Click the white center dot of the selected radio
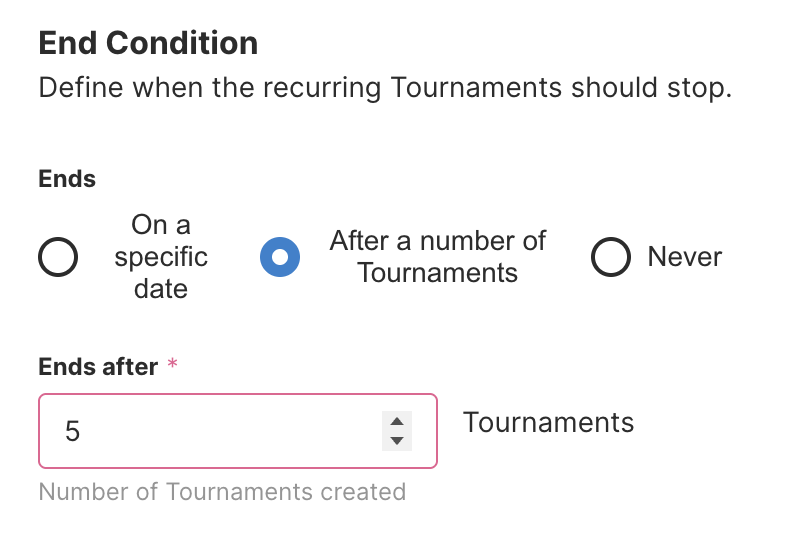 [x=280, y=257]
